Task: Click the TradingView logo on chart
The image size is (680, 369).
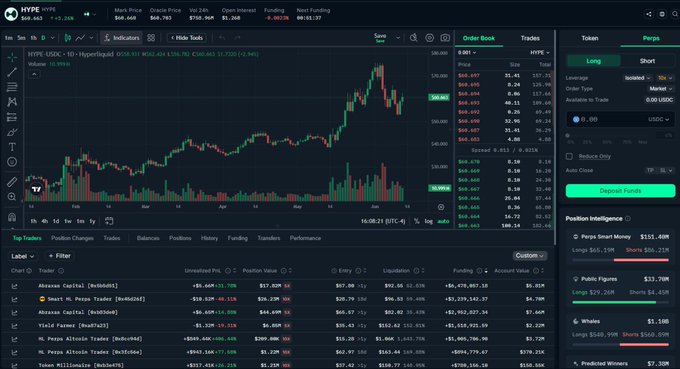Action: pyautogui.click(x=36, y=189)
